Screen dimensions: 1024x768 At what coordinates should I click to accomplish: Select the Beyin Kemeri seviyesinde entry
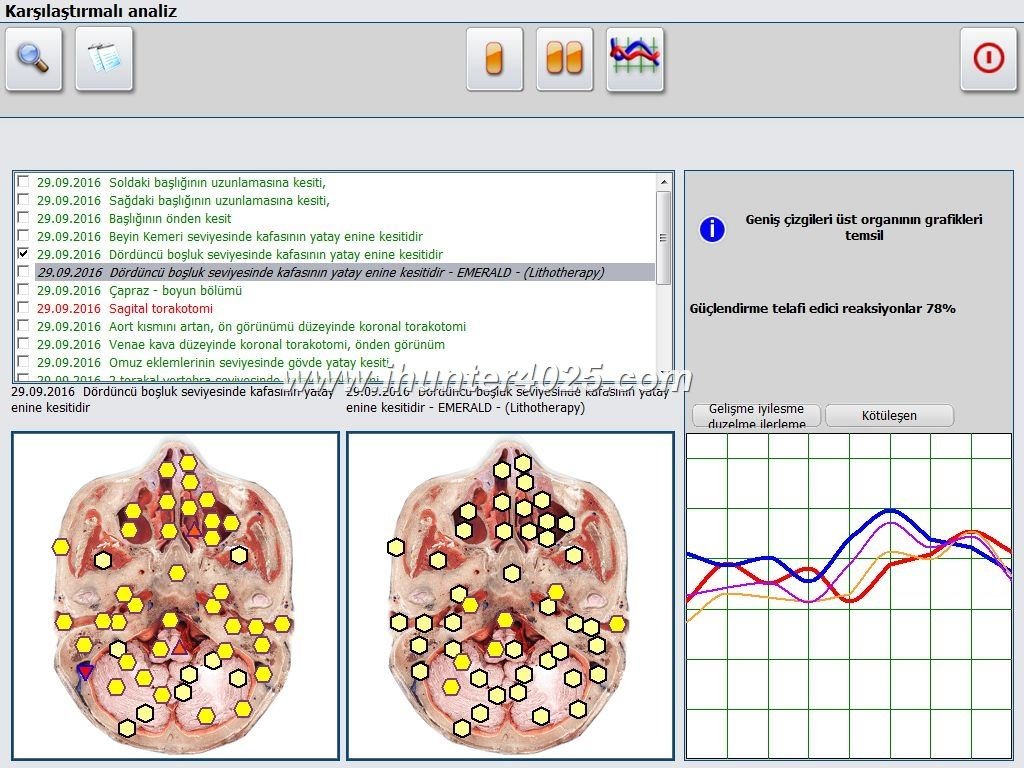click(200, 237)
